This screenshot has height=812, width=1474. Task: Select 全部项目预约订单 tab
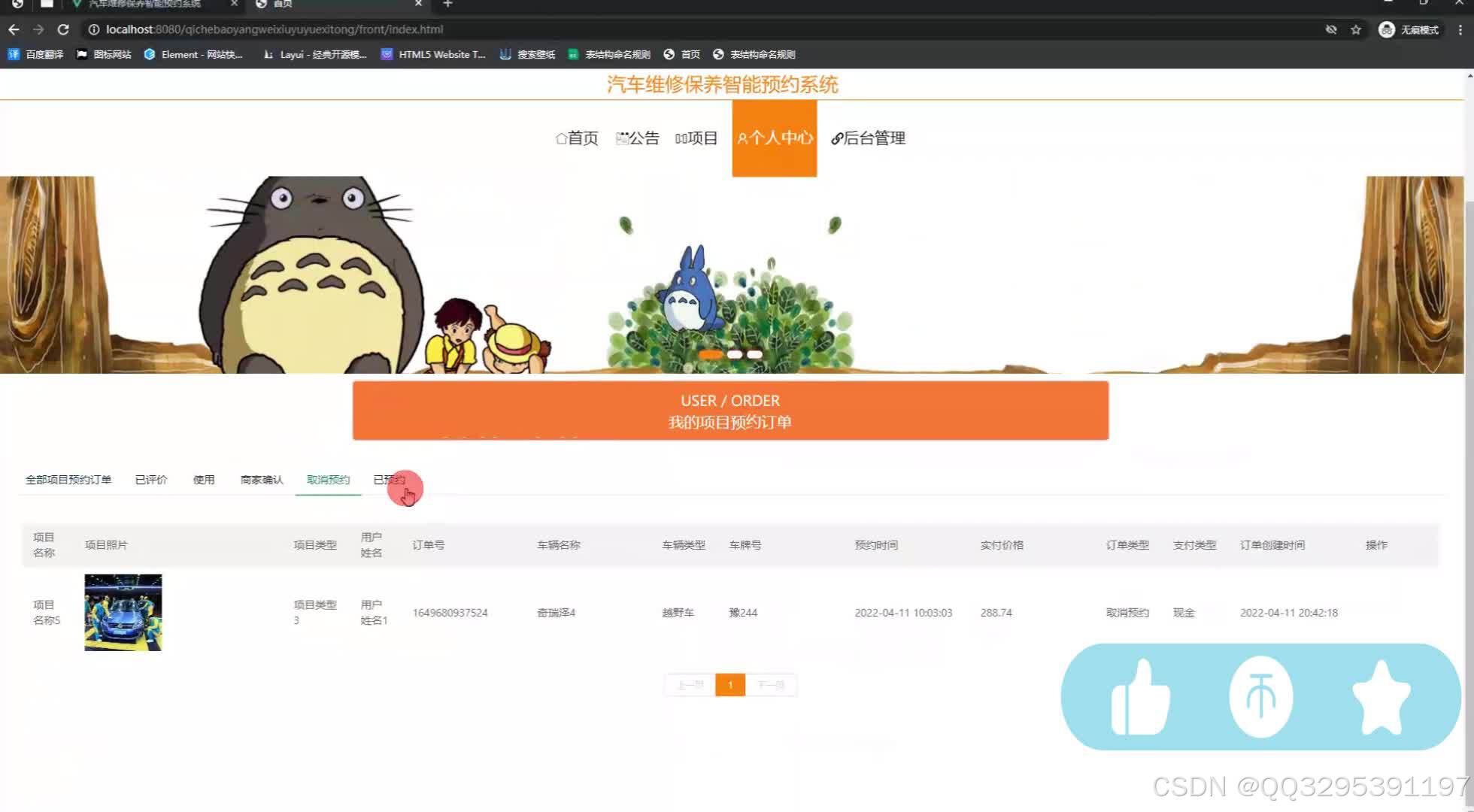tap(68, 480)
